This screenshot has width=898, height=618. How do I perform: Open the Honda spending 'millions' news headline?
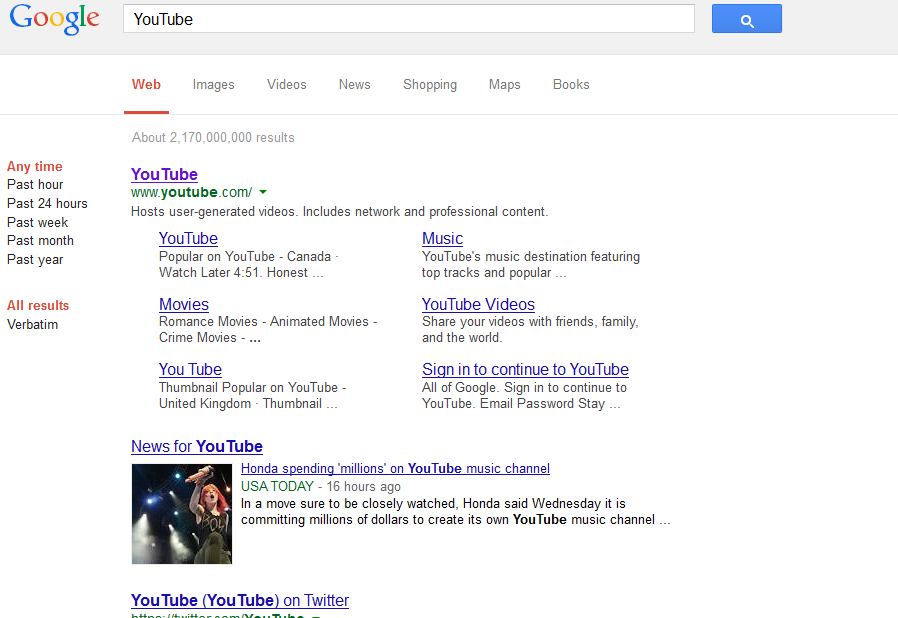pos(395,469)
